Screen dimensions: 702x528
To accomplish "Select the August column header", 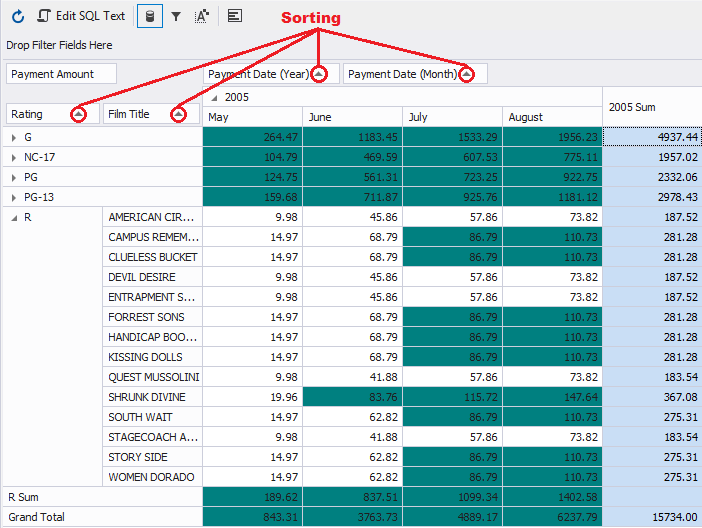I will tap(552, 117).
